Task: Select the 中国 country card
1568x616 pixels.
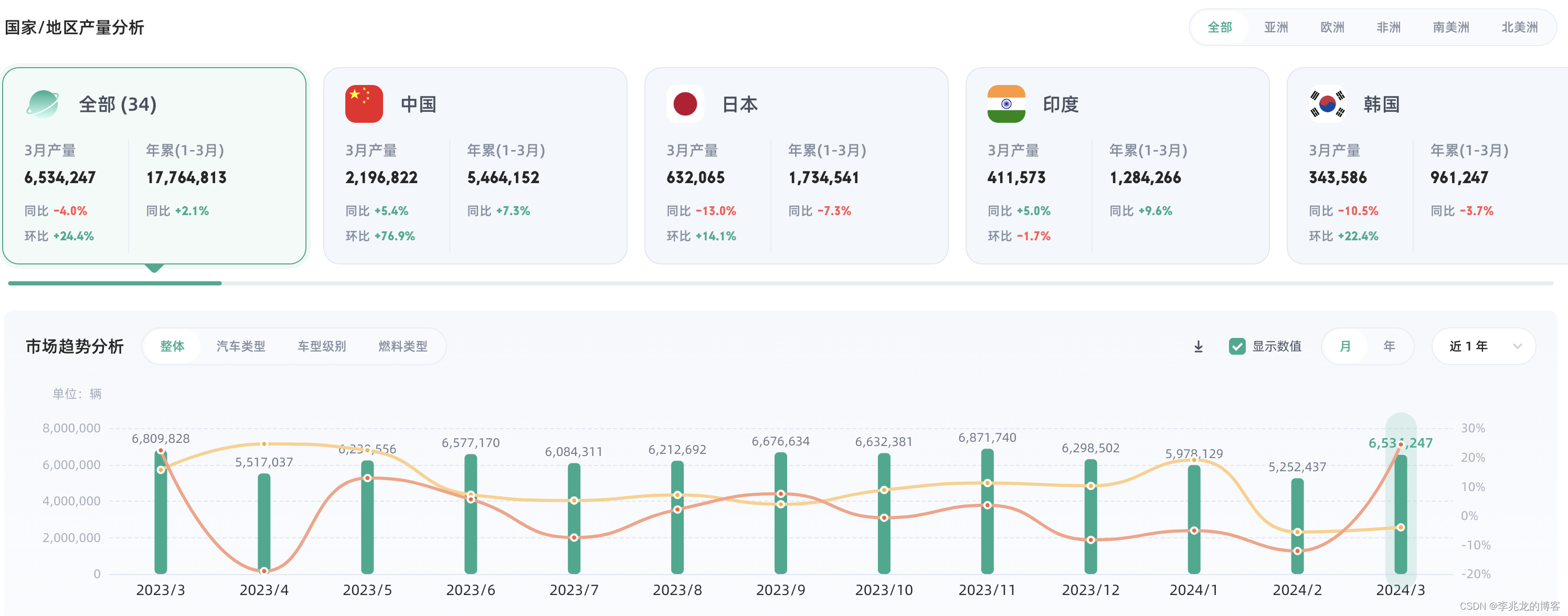Action: click(x=475, y=166)
